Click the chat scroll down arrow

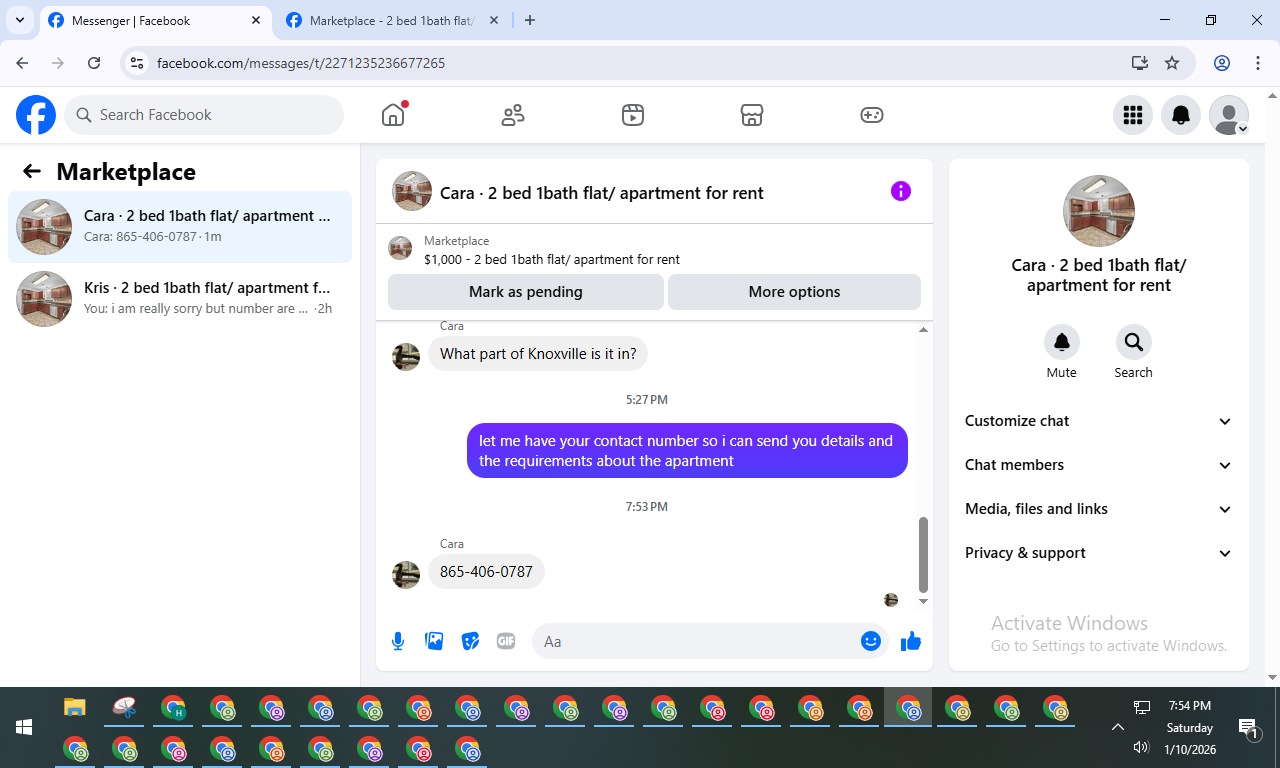point(923,601)
